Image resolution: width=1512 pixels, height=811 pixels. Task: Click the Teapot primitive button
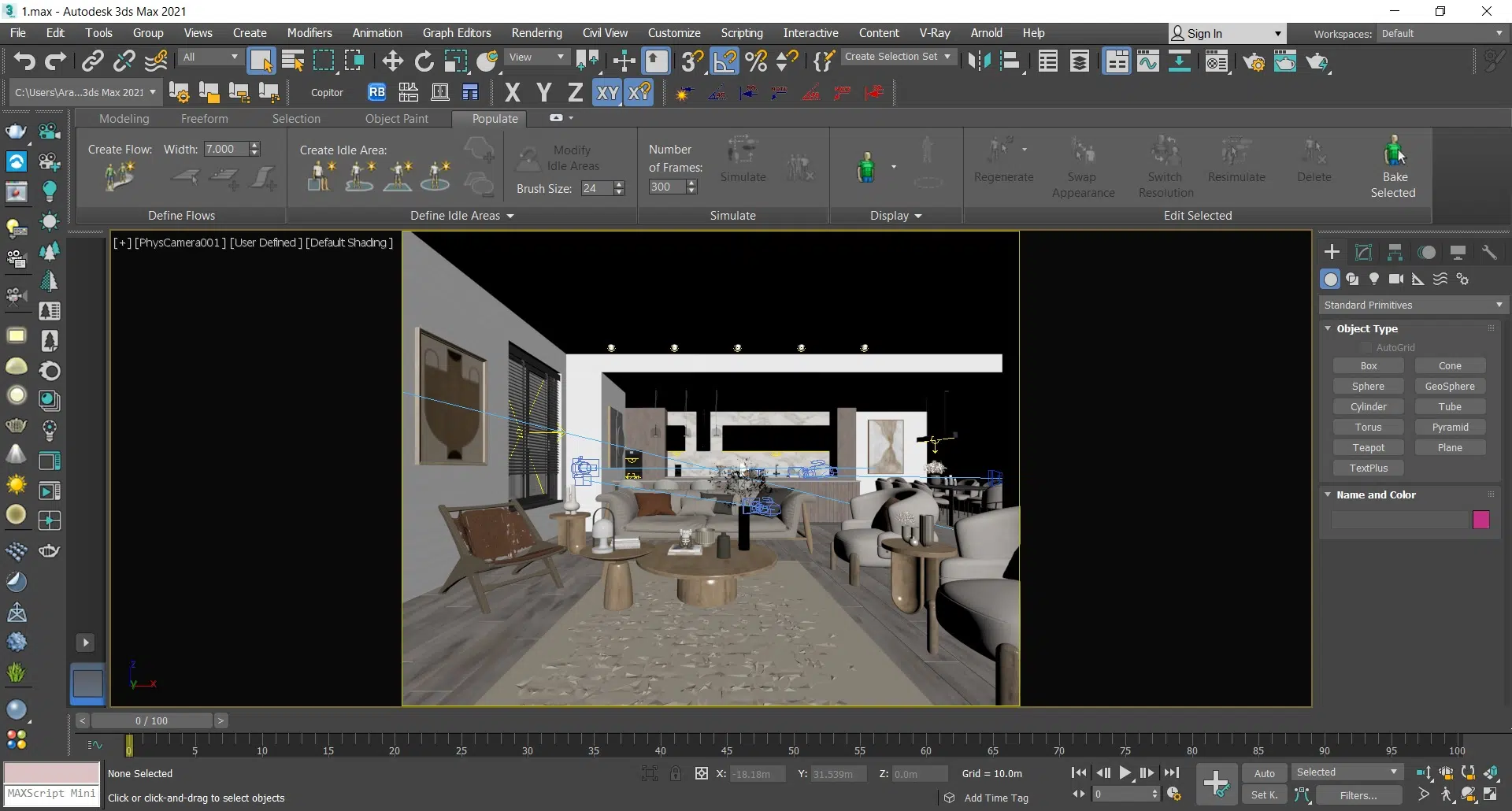(x=1368, y=448)
